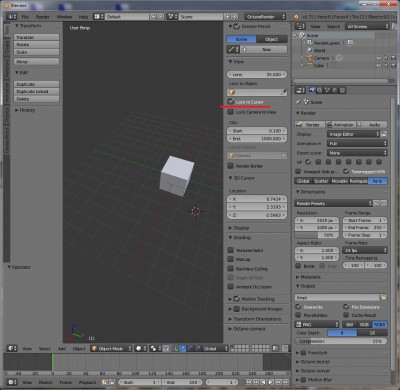Click the Animation clapperboard button
Screen dimensions: 400x390
point(340,125)
